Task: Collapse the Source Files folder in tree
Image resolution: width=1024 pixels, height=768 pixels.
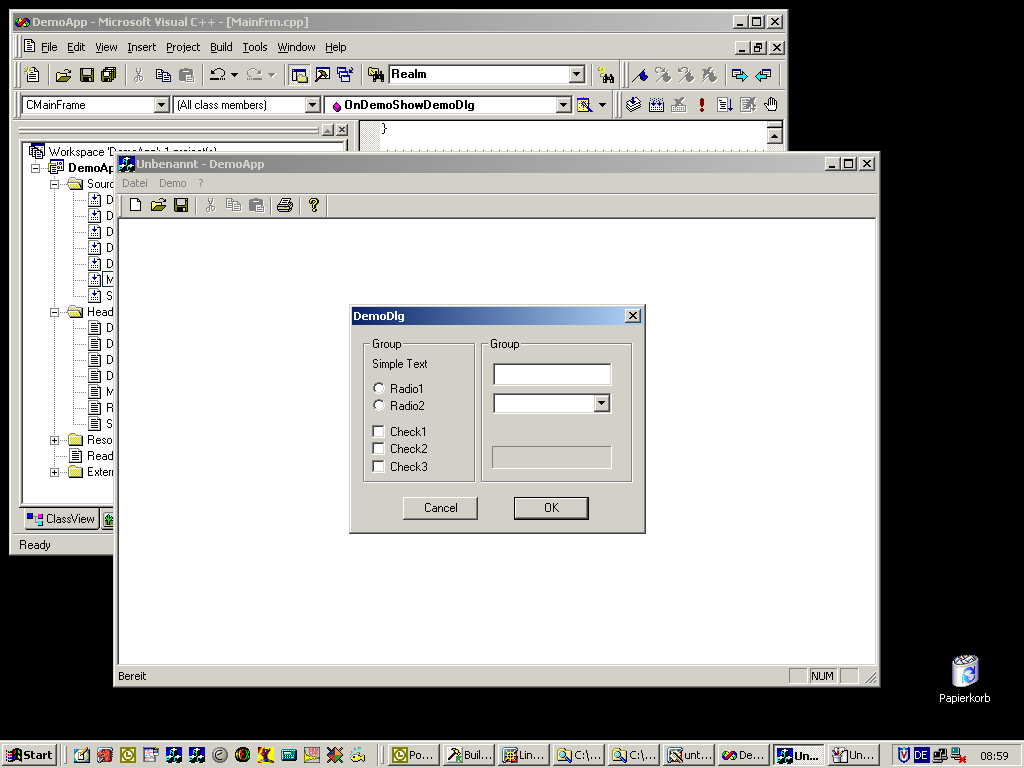Action: coord(56,184)
